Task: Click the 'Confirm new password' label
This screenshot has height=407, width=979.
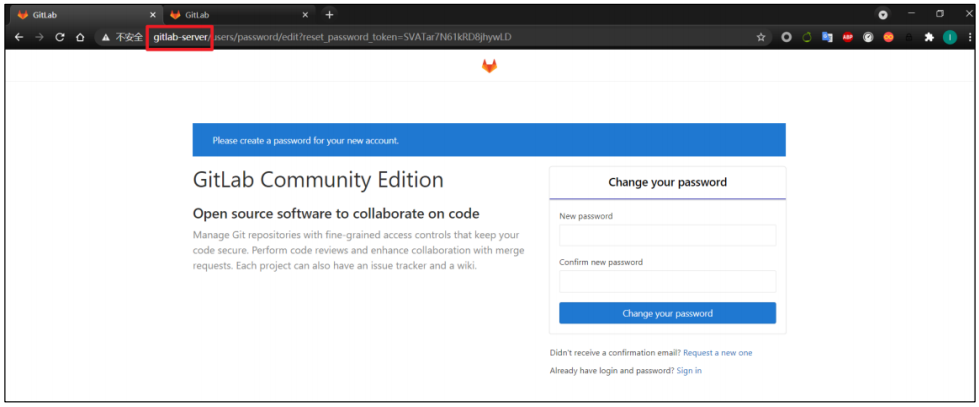Action: pyautogui.click(x=601, y=262)
